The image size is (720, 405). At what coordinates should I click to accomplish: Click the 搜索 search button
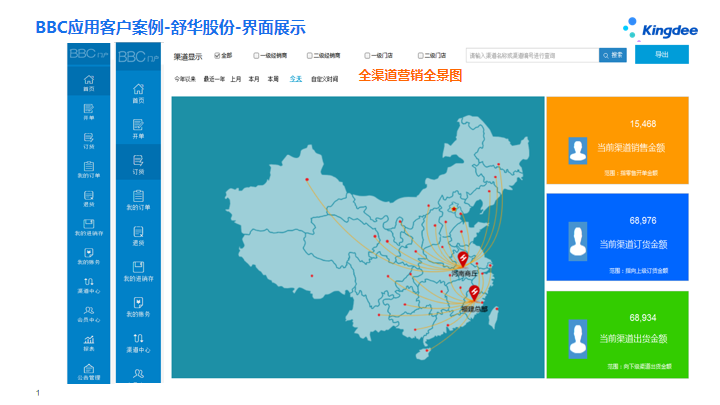[613, 55]
